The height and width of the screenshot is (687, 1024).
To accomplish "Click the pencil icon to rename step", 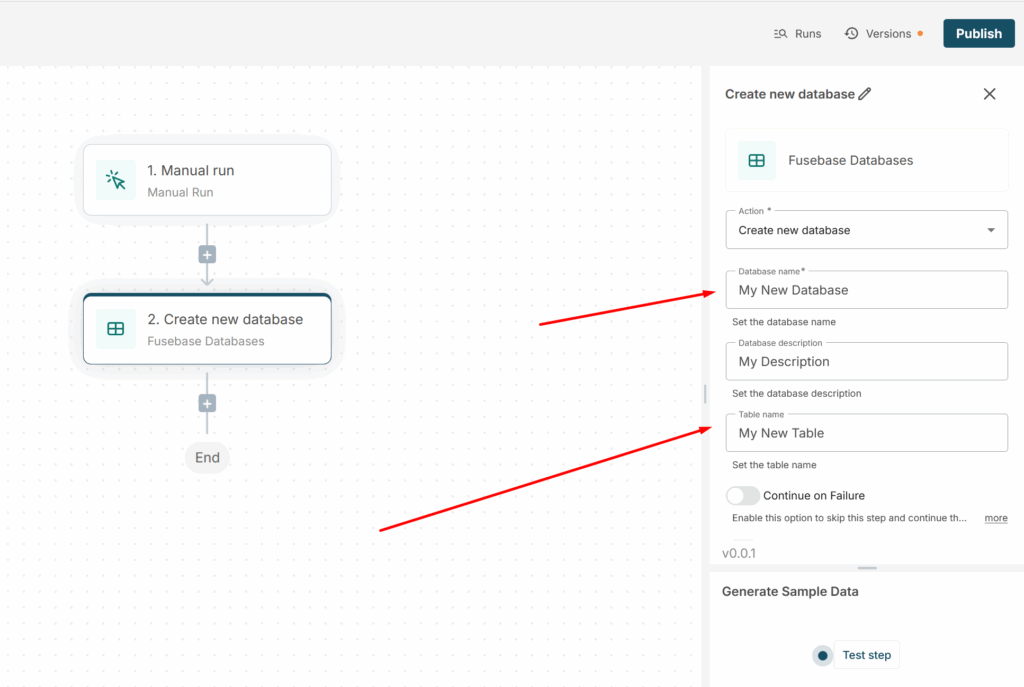I will pyautogui.click(x=865, y=94).
